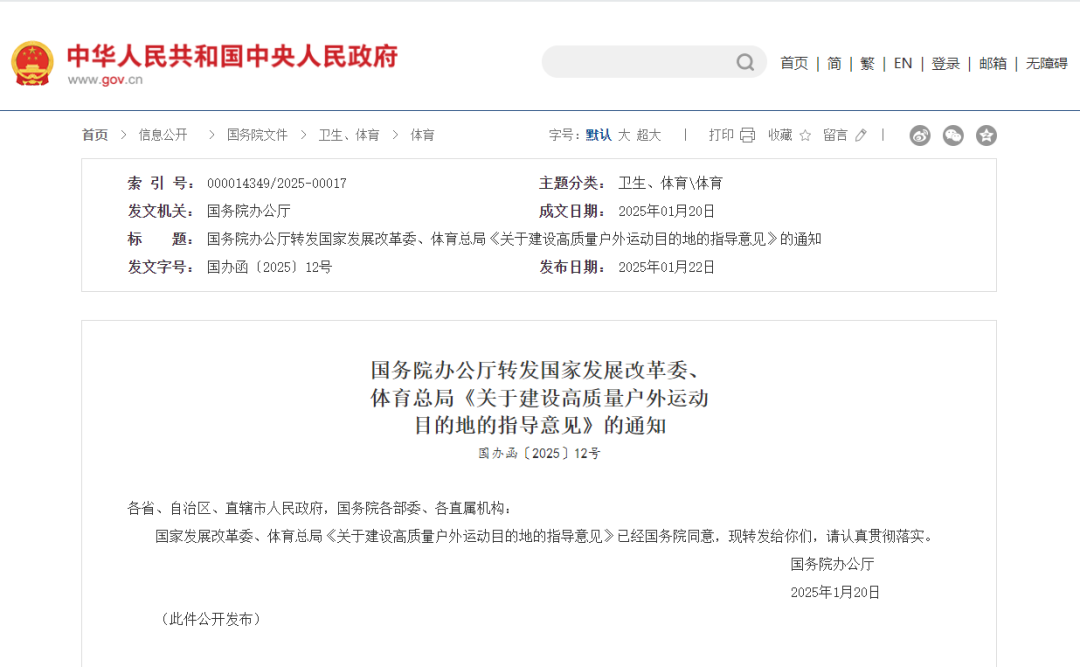
Task: Open the 邮箱 mailbox link
Action: coord(995,62)
